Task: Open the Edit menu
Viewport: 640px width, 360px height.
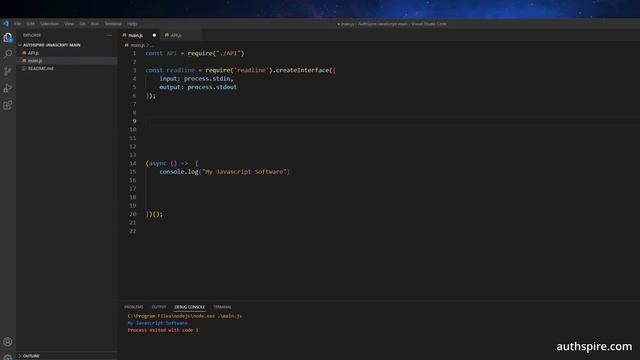Action: (x=31, y=24)
